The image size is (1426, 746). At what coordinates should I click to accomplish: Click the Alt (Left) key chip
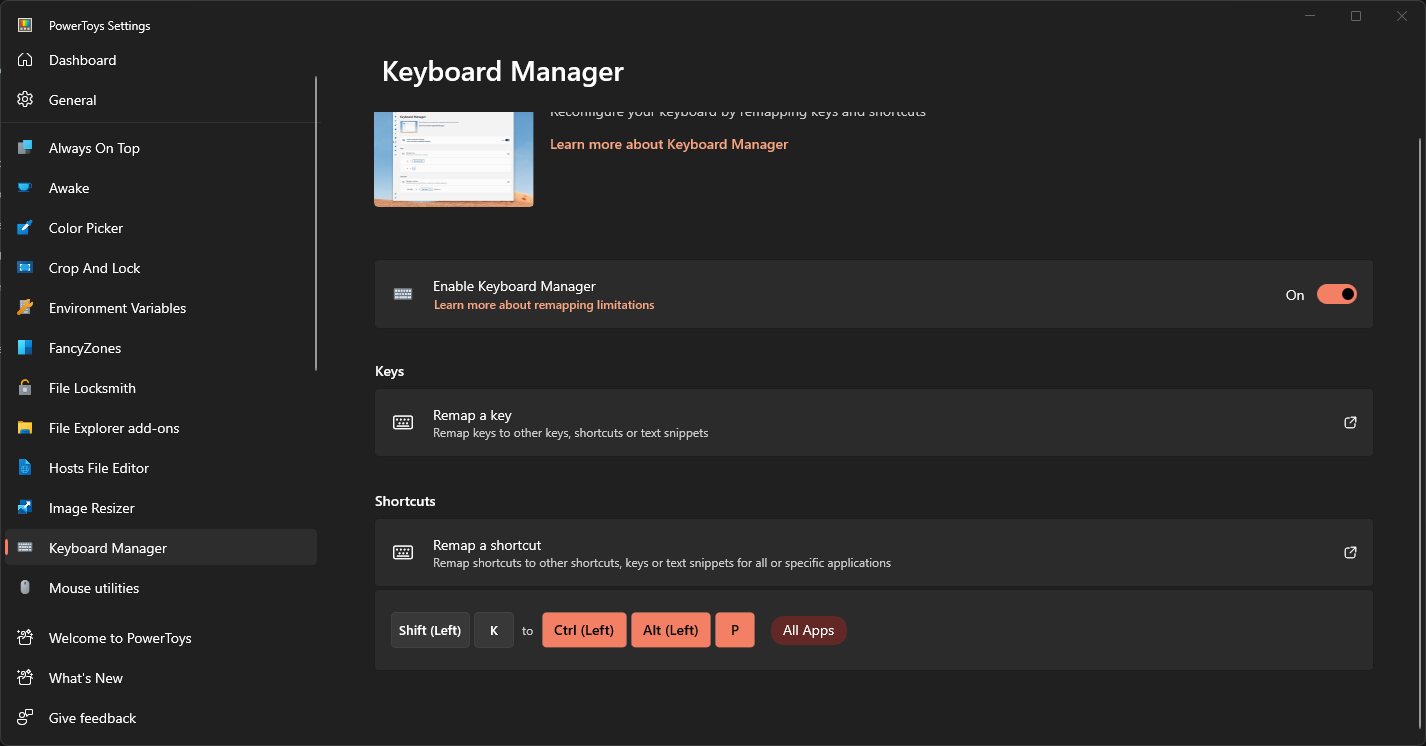(671, 630)
